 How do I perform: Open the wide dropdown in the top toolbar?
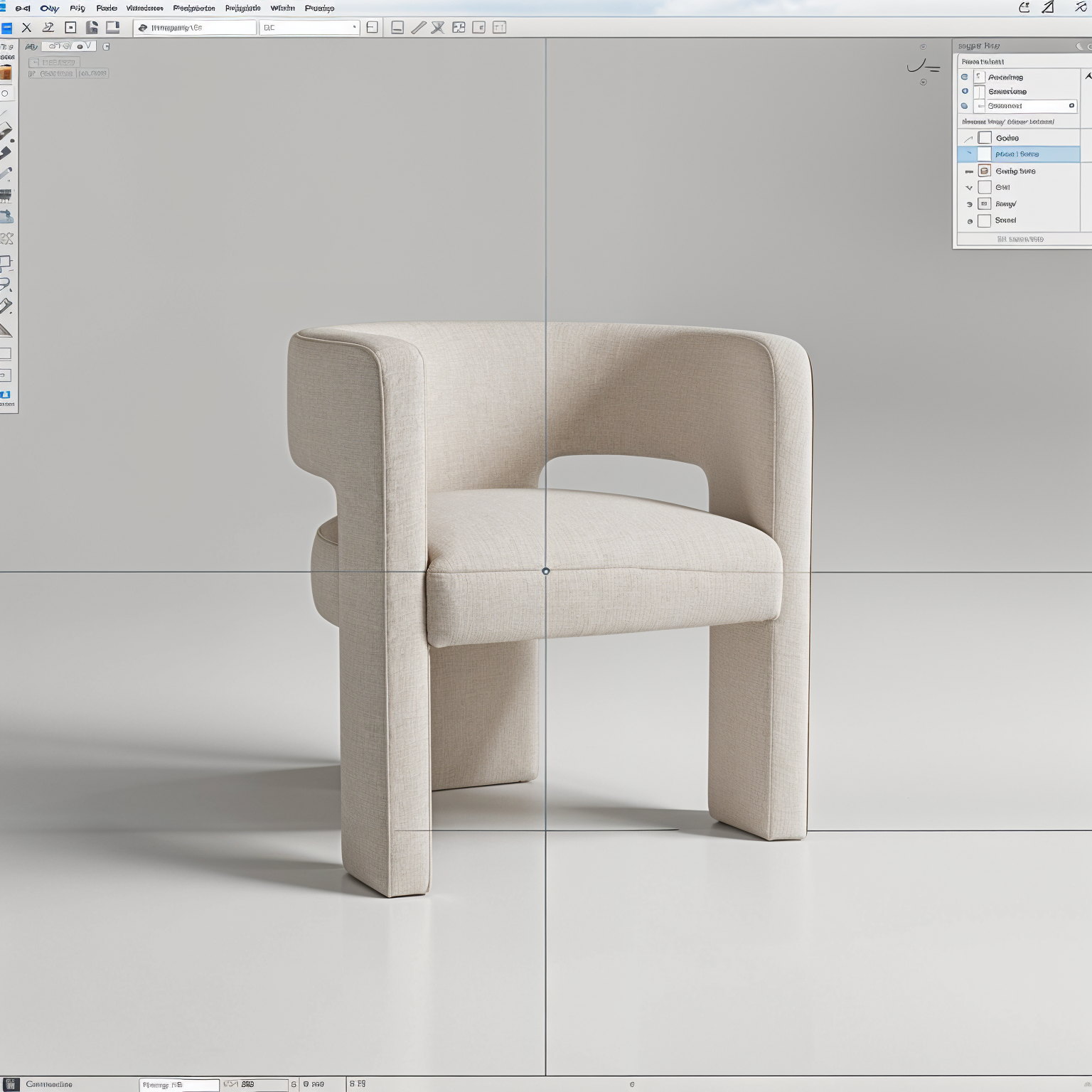(x=309, y=28)
